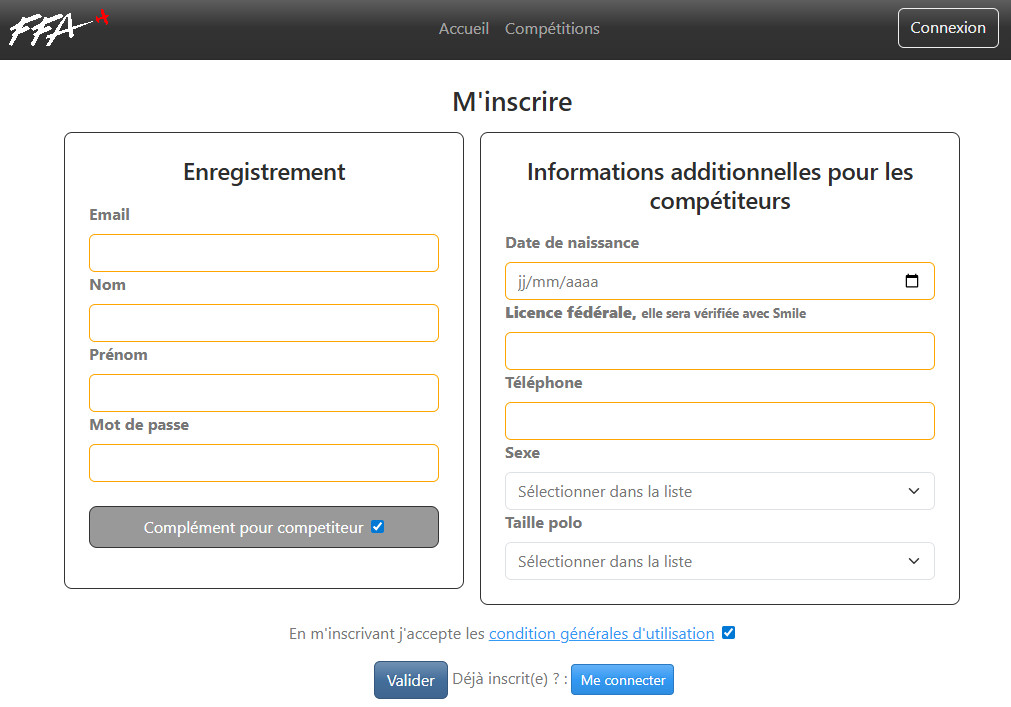Click the chevron arrow of the Sexe select

click(913, 491)
